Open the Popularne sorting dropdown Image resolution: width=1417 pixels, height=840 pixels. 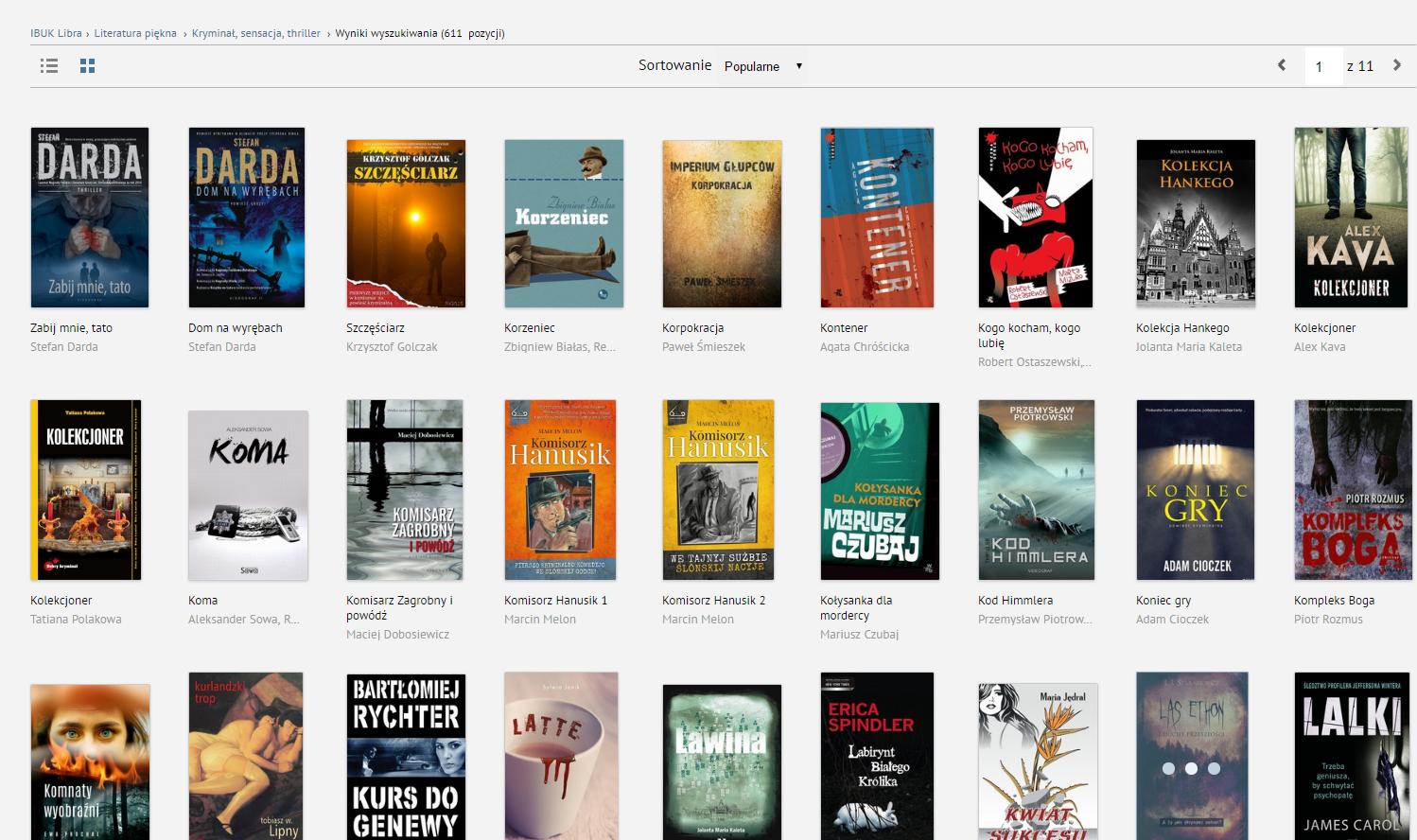[x=763, y=66]
